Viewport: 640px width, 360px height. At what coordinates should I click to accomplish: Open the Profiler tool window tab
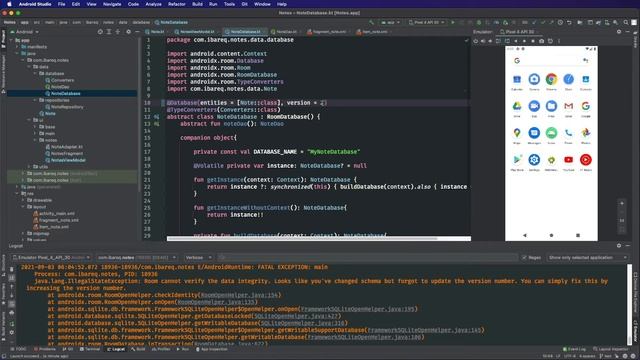[161, 349]
